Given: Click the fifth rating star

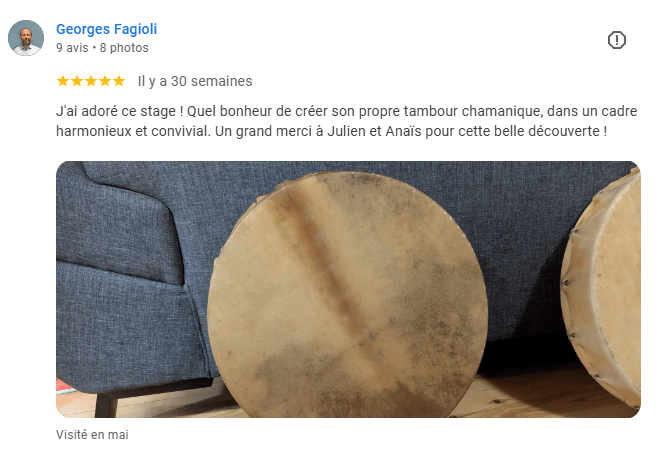Looking at the screenshot, I should tap(119, 81).
